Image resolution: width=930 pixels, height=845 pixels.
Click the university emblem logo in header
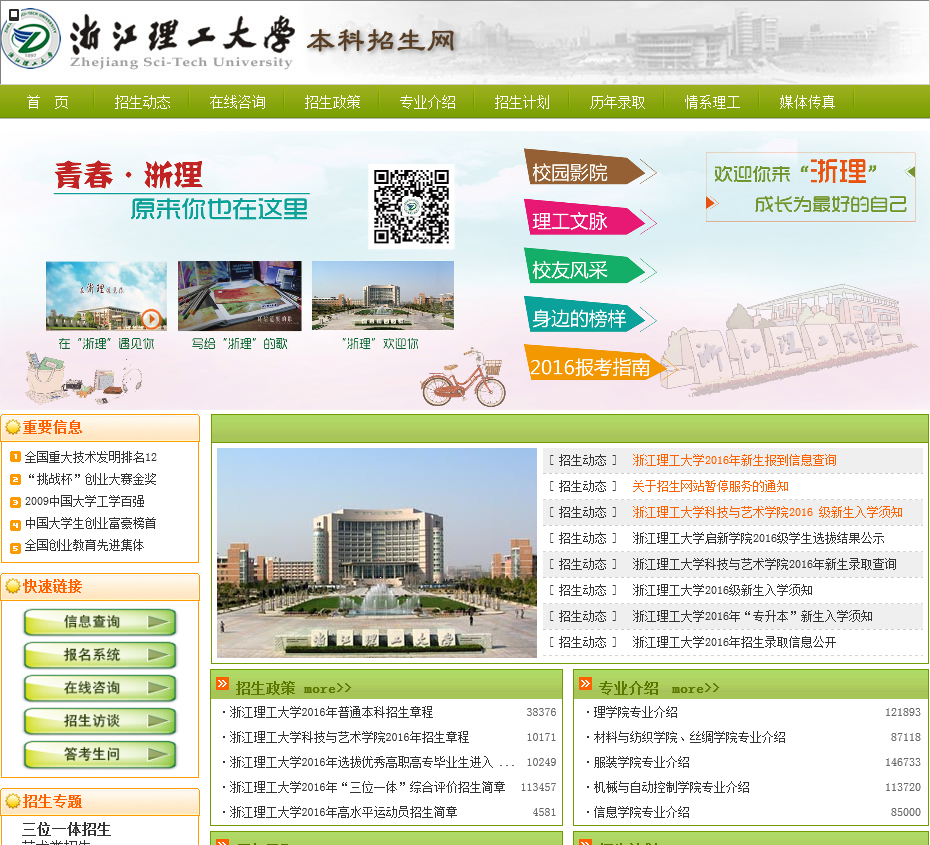tap(31, 39)
